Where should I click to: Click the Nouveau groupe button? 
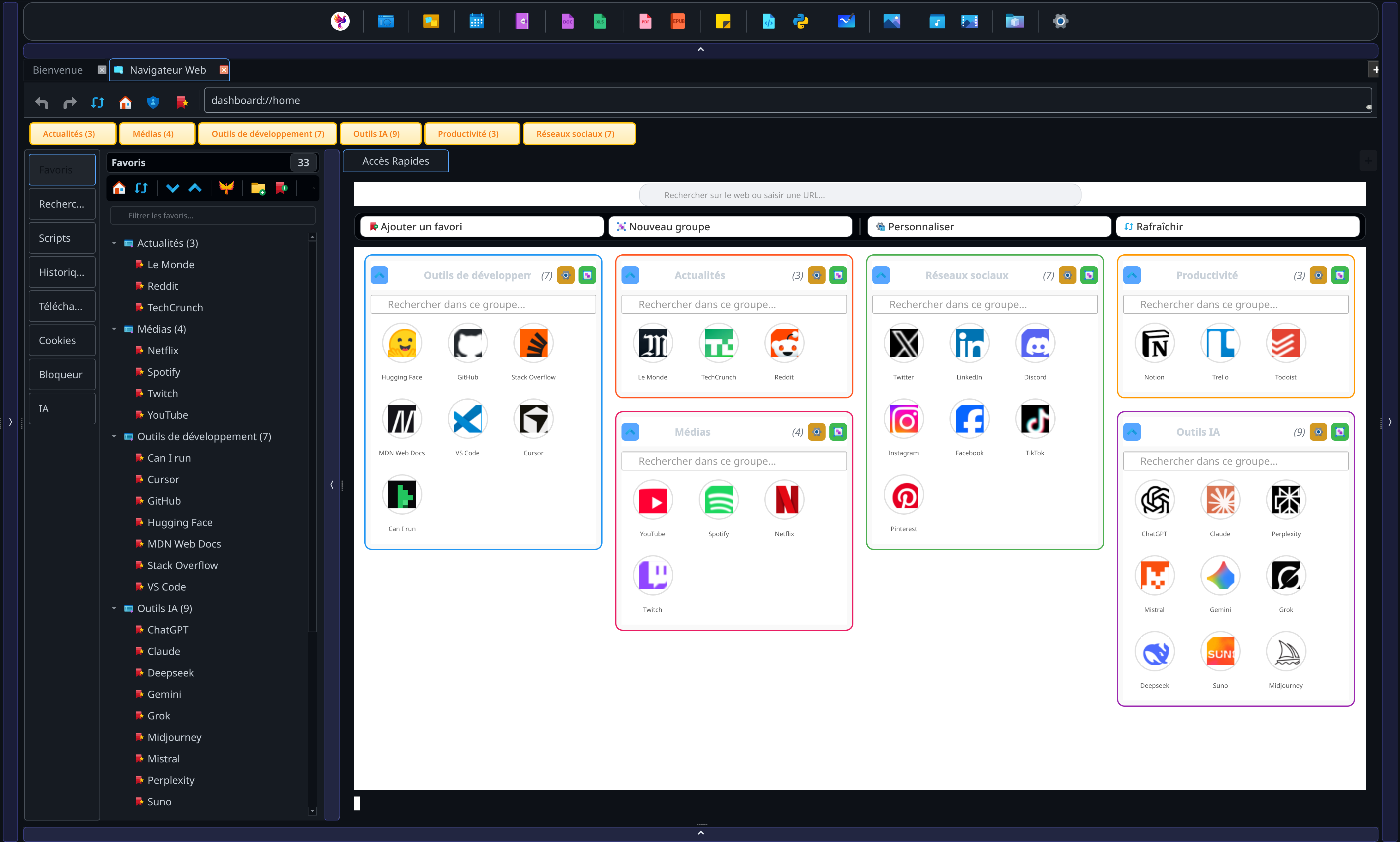[730, 227]
